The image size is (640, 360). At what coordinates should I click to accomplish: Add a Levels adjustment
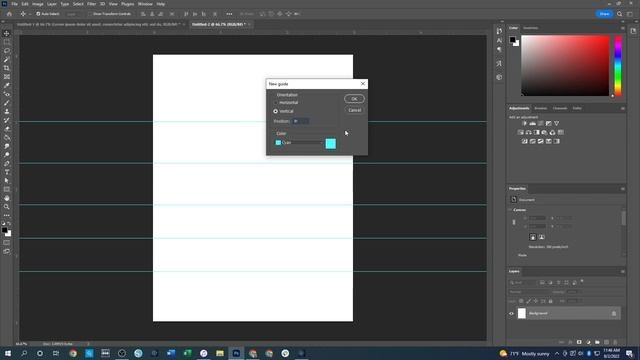pyautogui.click(x=533, y=123)
